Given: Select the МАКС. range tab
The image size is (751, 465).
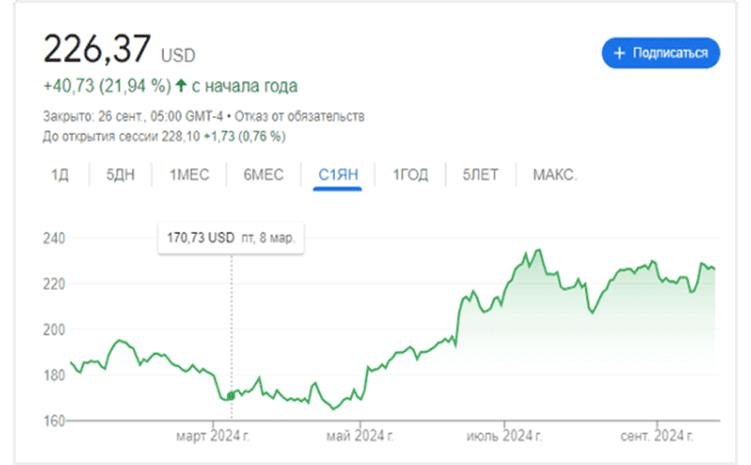Looking at the screenshot, I should (x=554, y=175).
